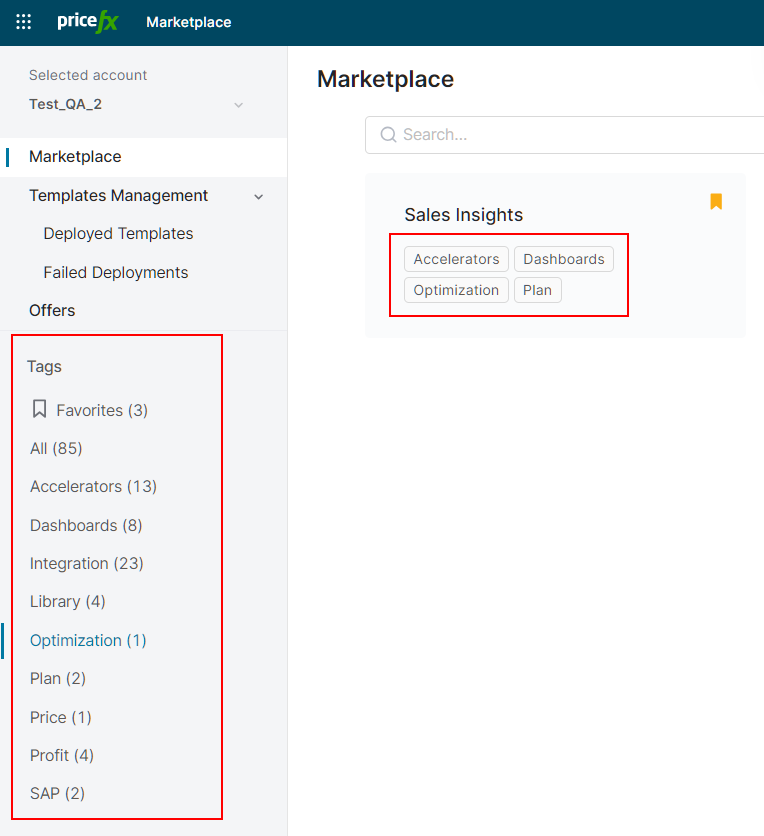Toggle the Sales Insights favorite bookmark
The width and height of the screenshot is (764, 836).
point(716,202)
